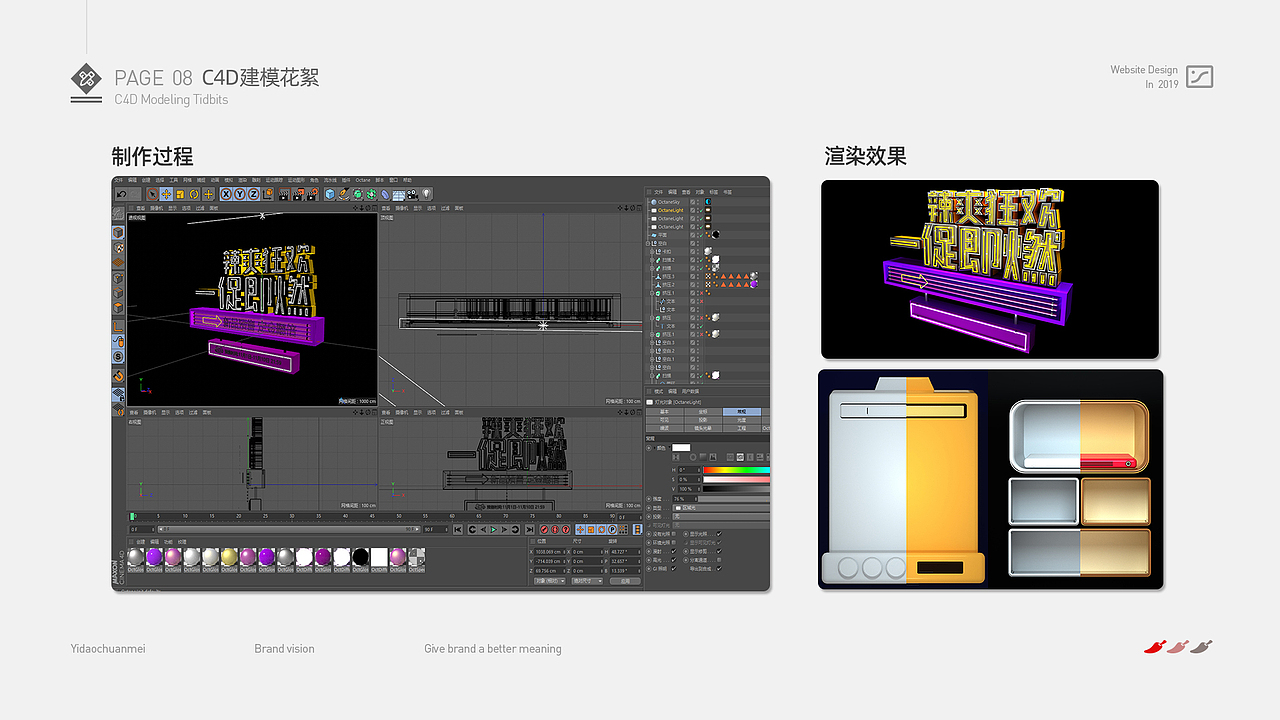
Task: Enable Points editing mode
Action: click(x=118, y=278)
